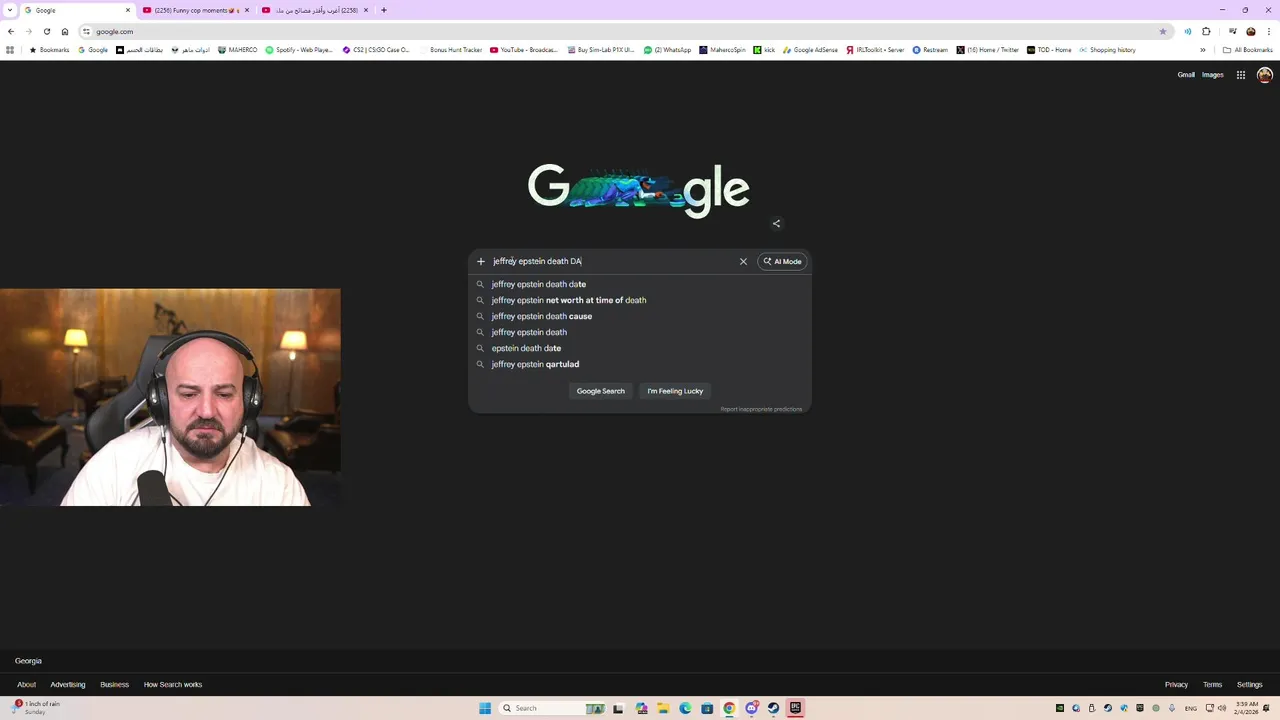Open the All Bookmarks folder
The width and height of the screenshot is (1280, 720).
(x=1247, y=50)
